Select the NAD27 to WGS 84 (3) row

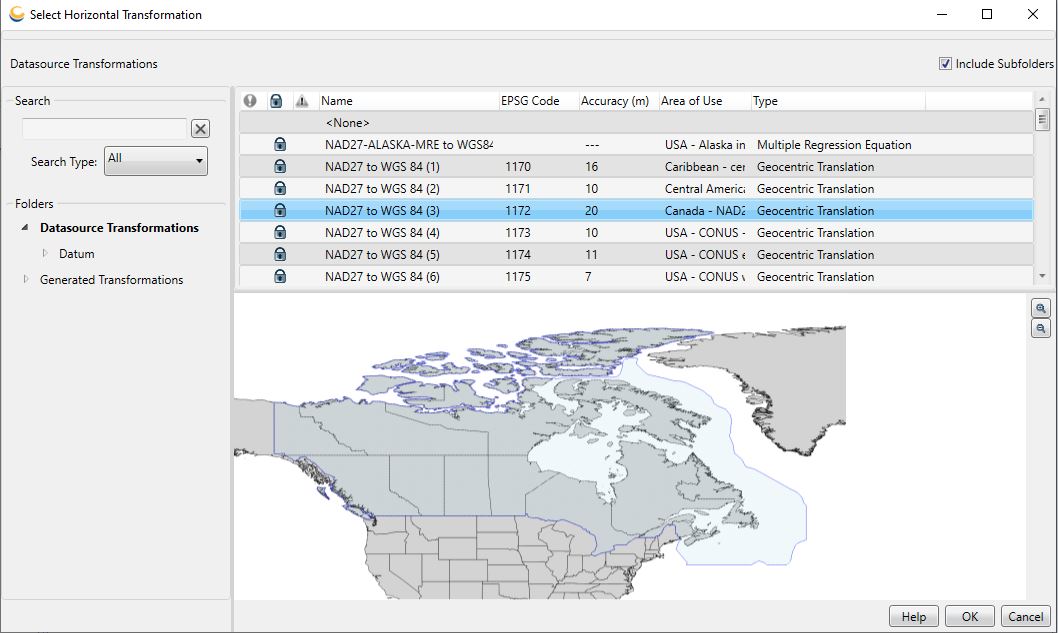pyautogui.click(x=636, y=211)
